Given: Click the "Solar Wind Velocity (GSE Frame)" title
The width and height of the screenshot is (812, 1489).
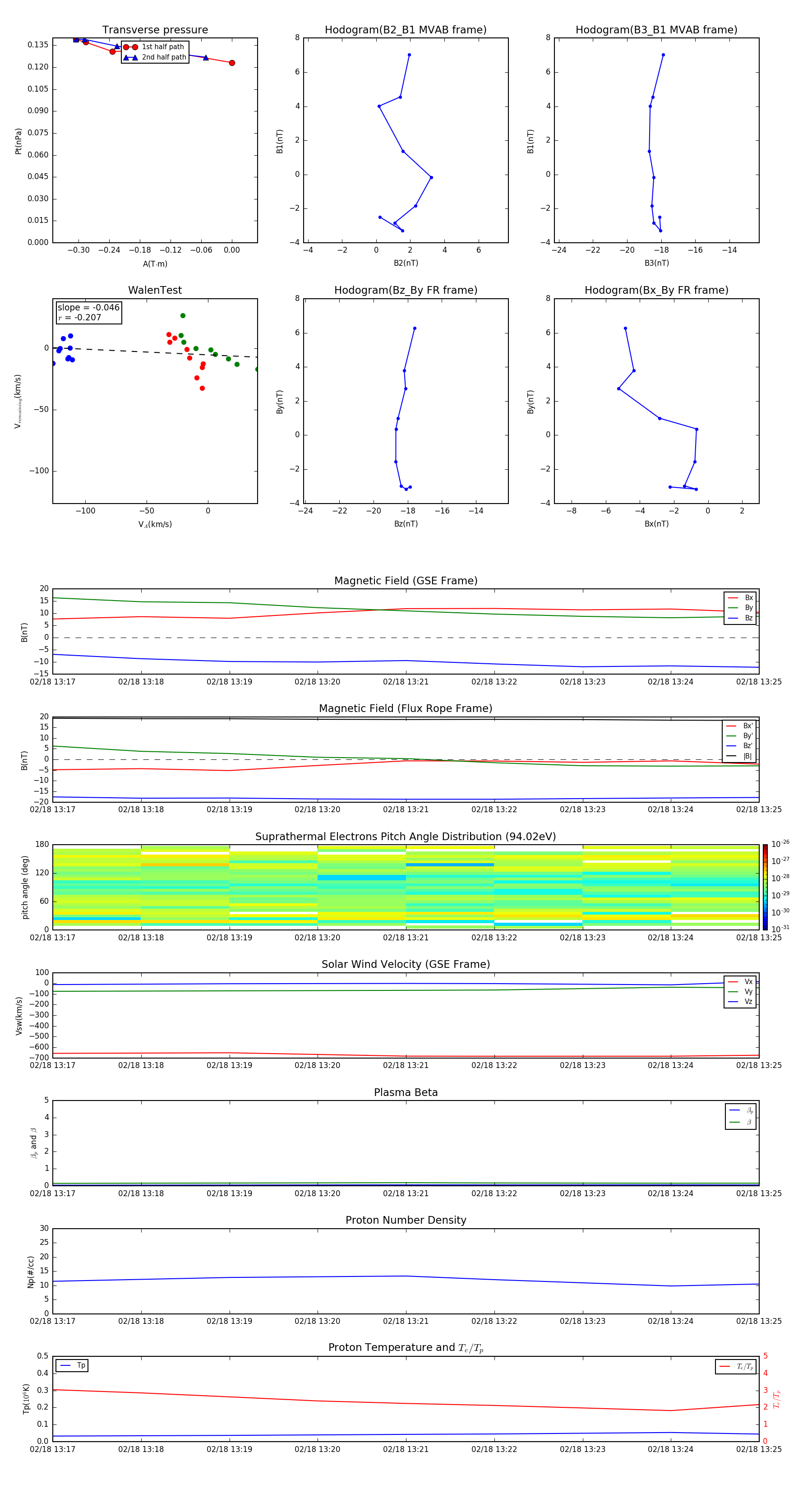Looking at the screenshot, I should click(406, 965).
